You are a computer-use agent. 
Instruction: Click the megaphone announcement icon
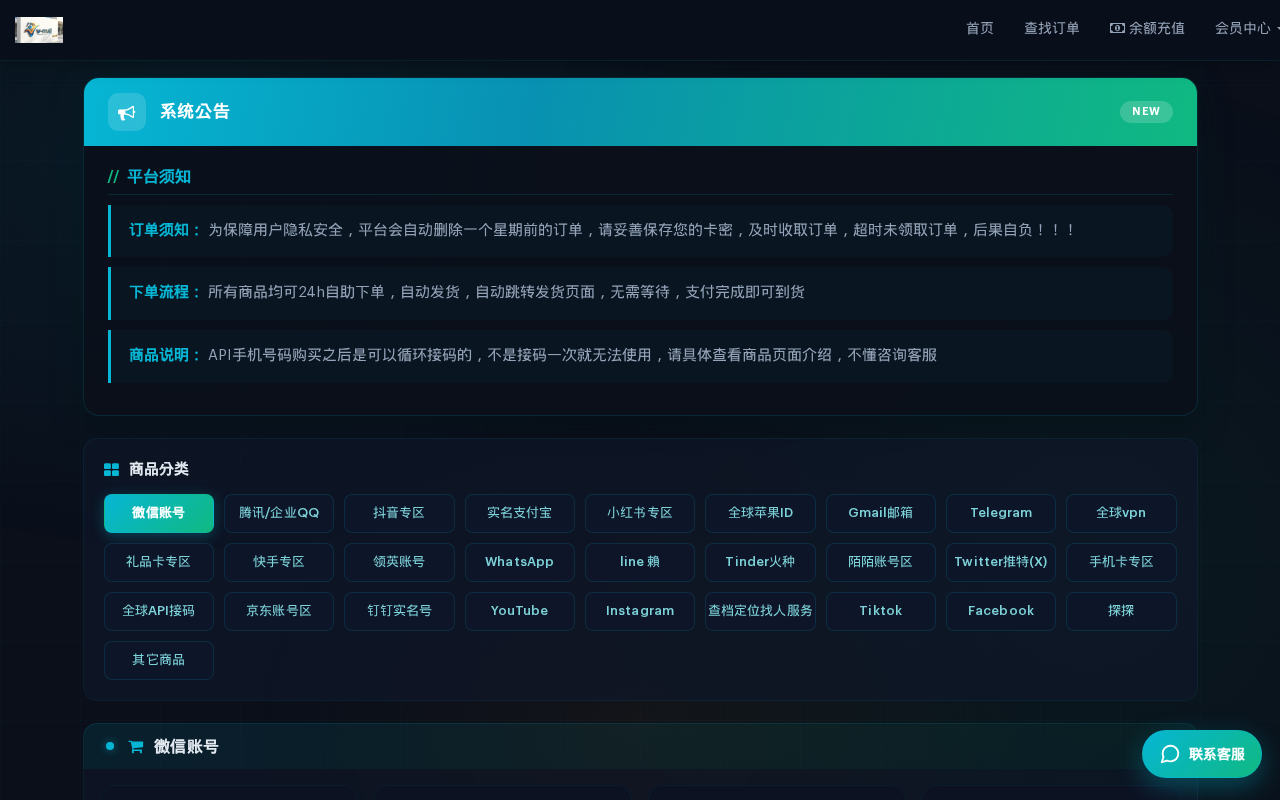pos(127,112)
